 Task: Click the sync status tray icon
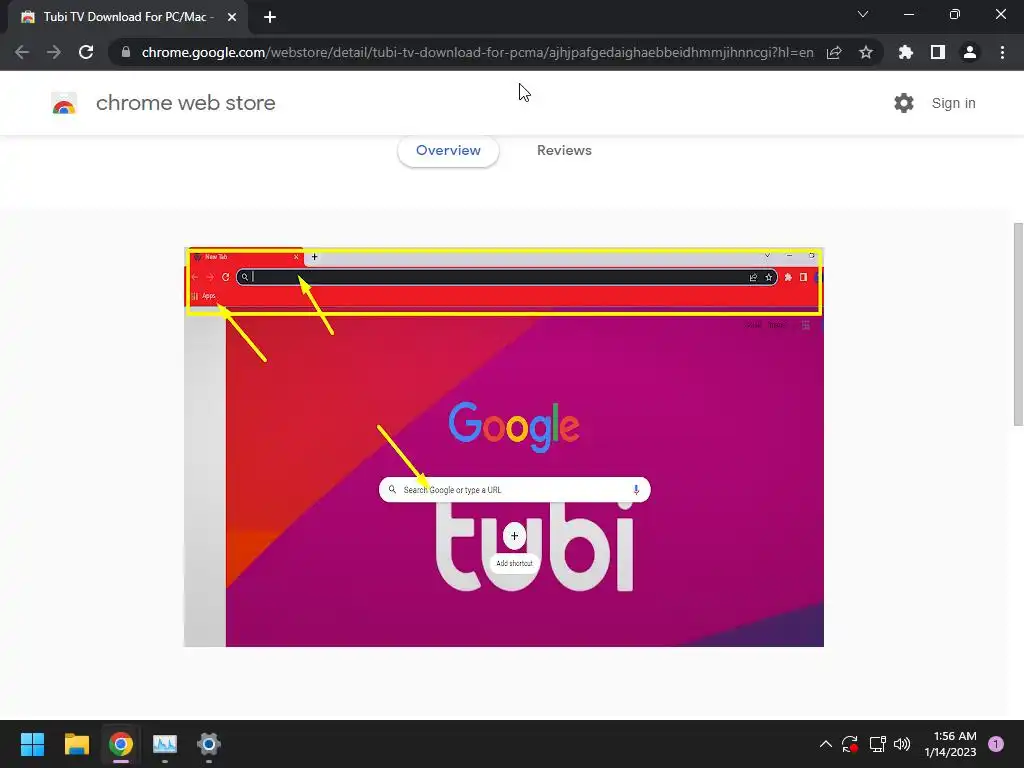point(850,744)
